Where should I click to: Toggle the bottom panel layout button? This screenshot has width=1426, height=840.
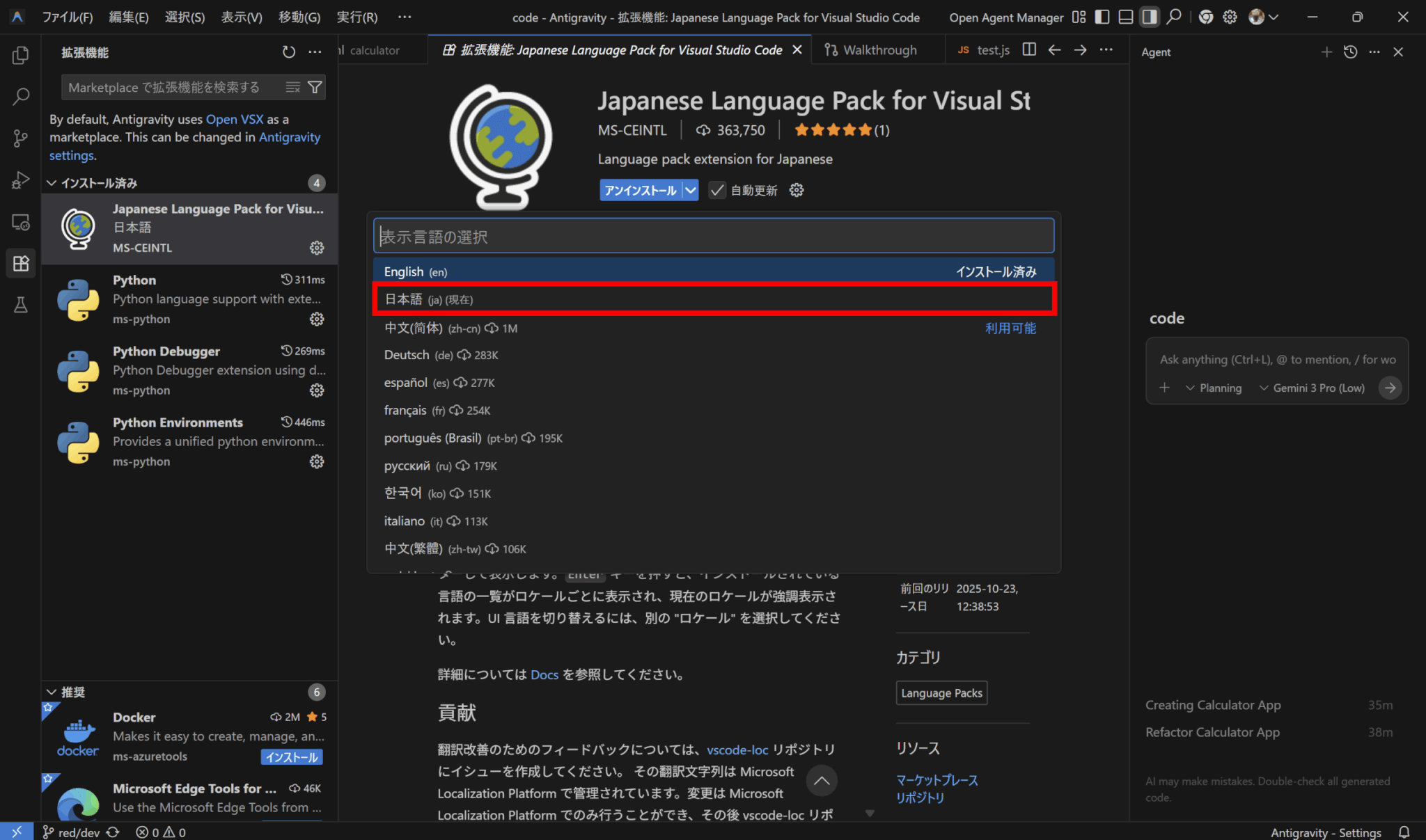tap(1125, 17)
